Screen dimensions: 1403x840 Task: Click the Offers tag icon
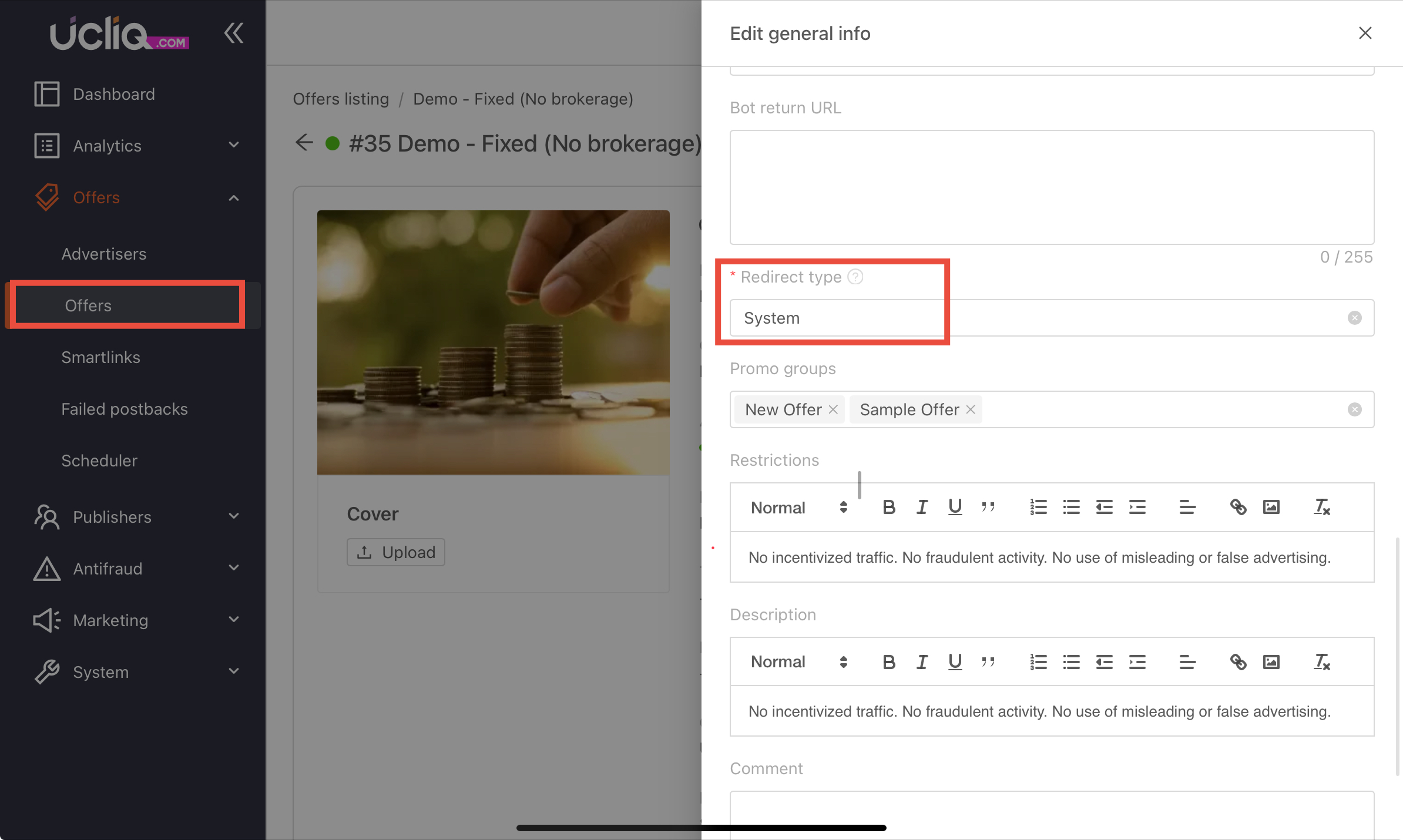point(47,197)
